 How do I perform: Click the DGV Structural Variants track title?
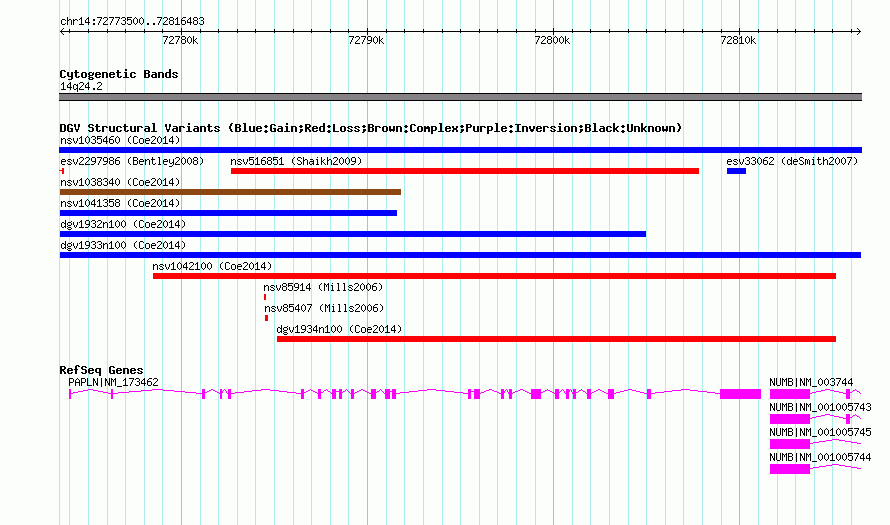point(371,128)
